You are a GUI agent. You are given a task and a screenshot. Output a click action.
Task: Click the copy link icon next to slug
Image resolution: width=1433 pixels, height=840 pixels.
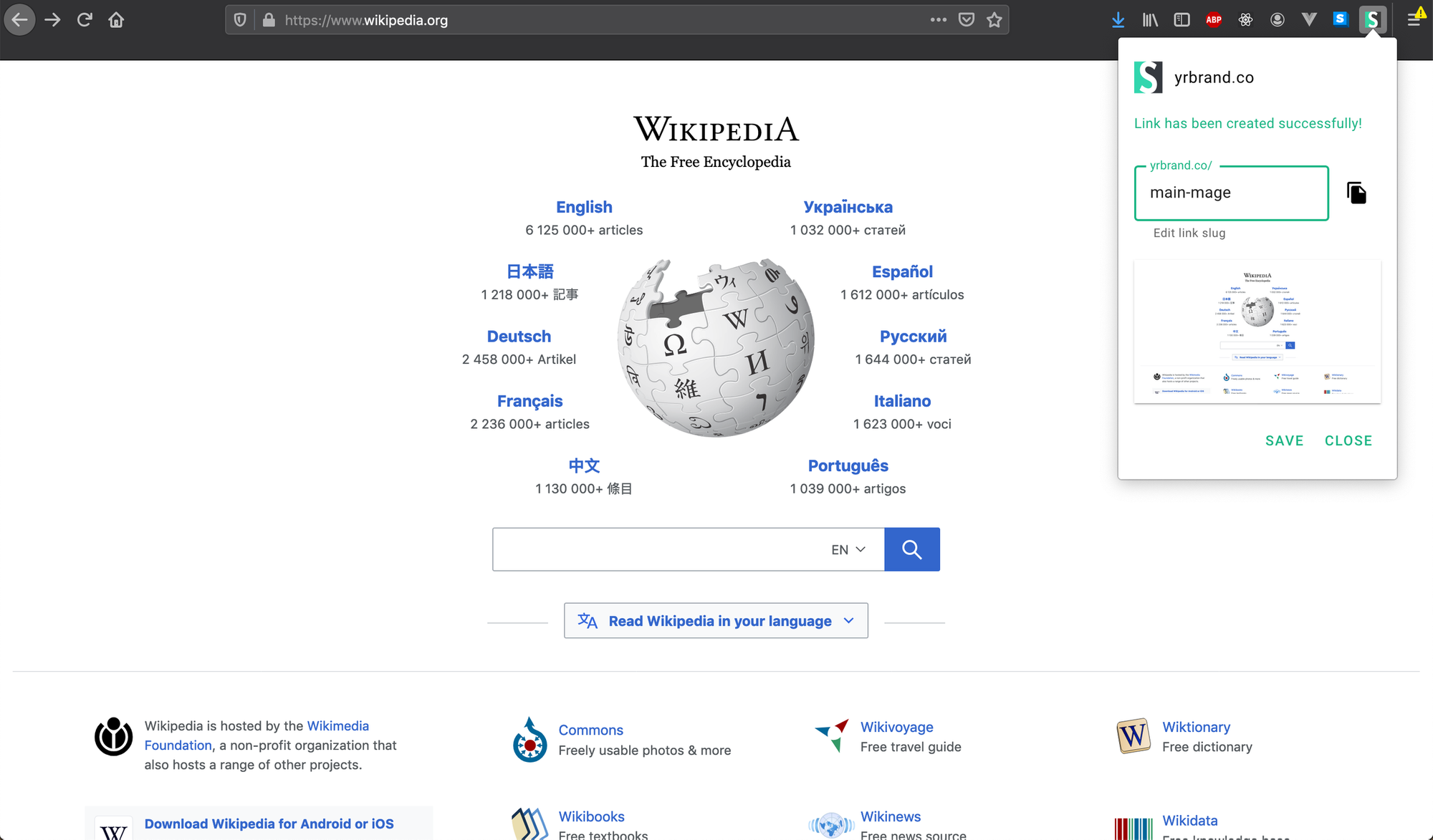1357,193
